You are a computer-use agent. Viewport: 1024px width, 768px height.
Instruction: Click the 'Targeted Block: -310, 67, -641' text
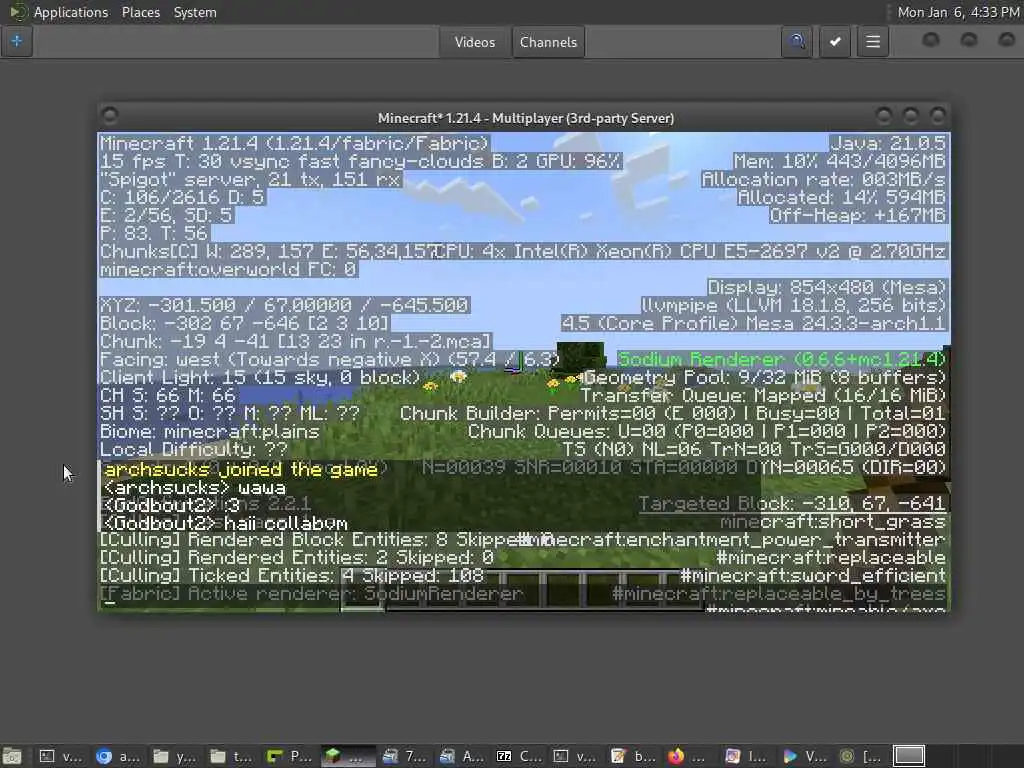tap(792, 504)
